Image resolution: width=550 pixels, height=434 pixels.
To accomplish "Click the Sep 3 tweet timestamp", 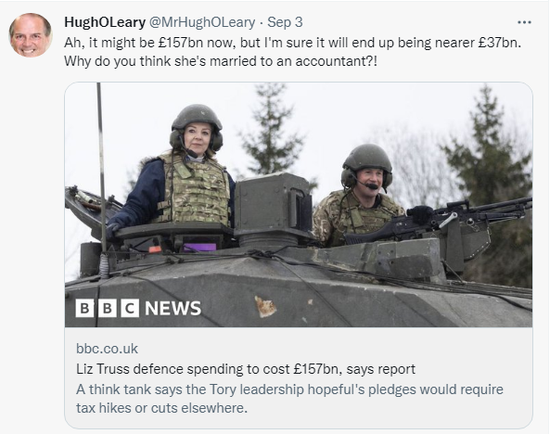I will coord(285,22).
